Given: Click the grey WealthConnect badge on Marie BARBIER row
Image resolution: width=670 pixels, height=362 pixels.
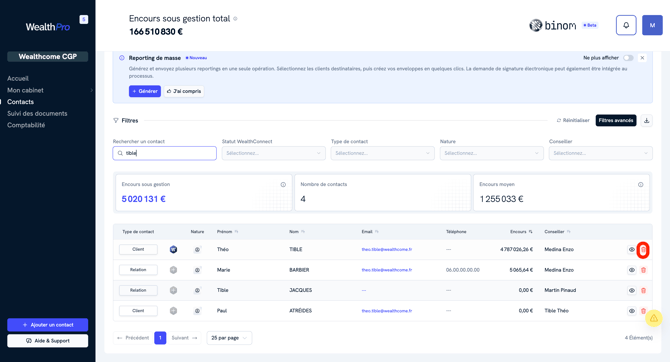Looking at the screenshot, I should [x=173, y=270].
